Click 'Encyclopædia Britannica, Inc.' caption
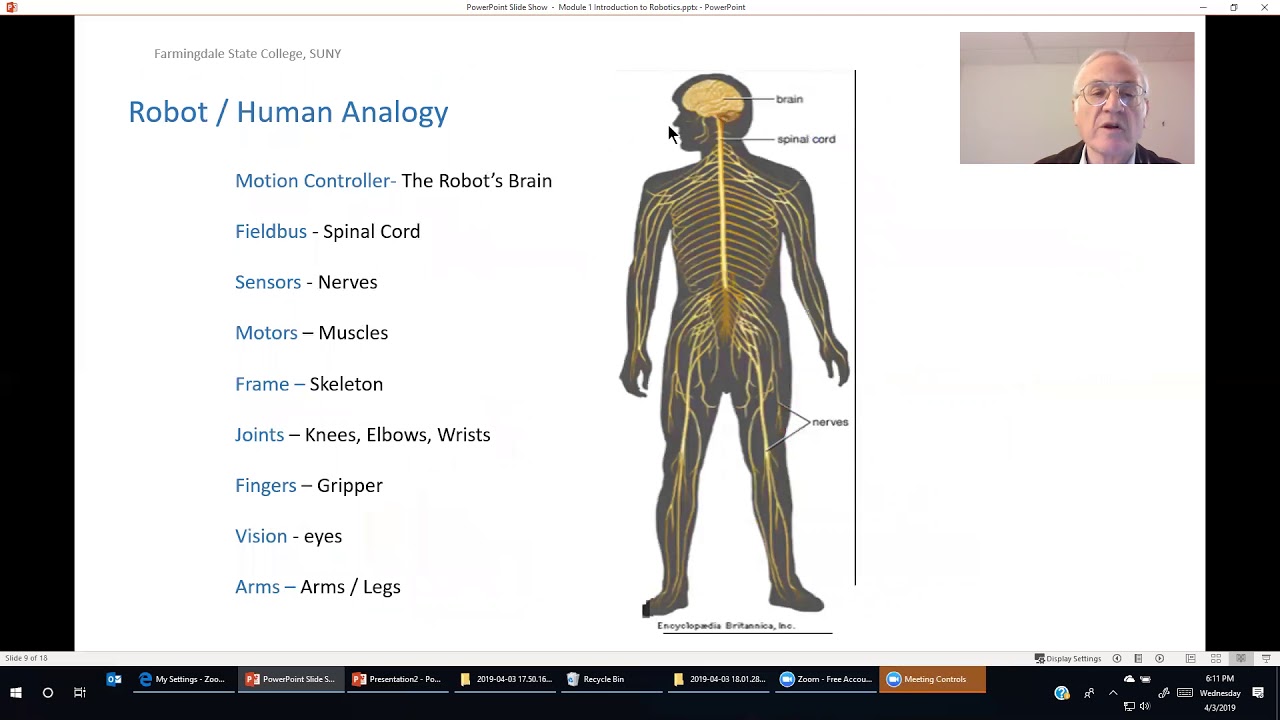 click(726, 625)
